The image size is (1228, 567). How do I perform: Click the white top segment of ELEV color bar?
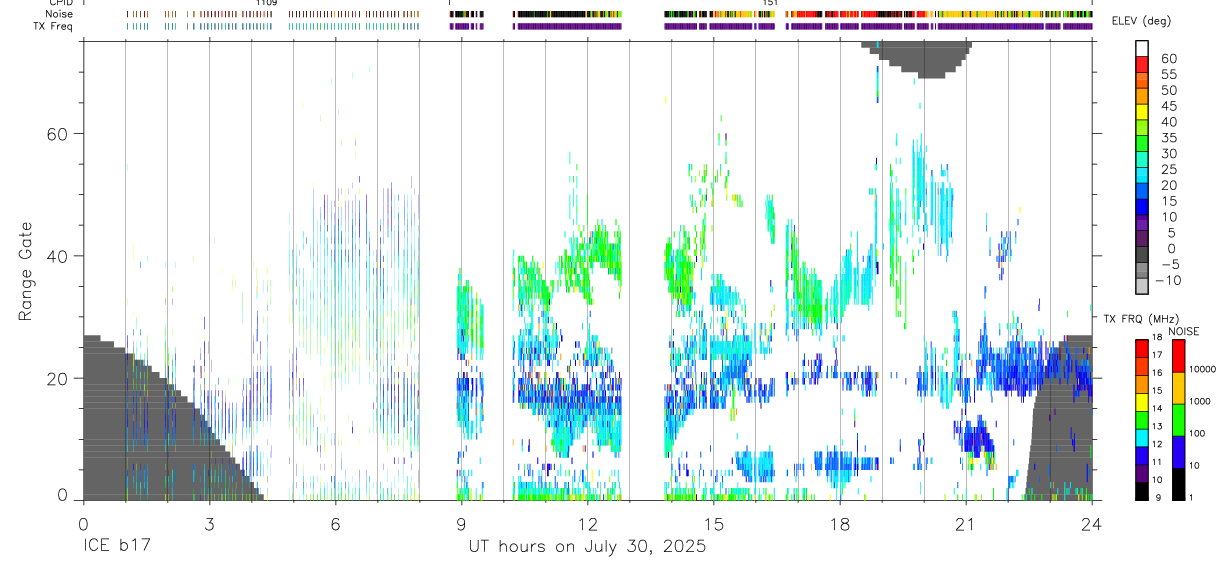click(x=1142, y=47)
